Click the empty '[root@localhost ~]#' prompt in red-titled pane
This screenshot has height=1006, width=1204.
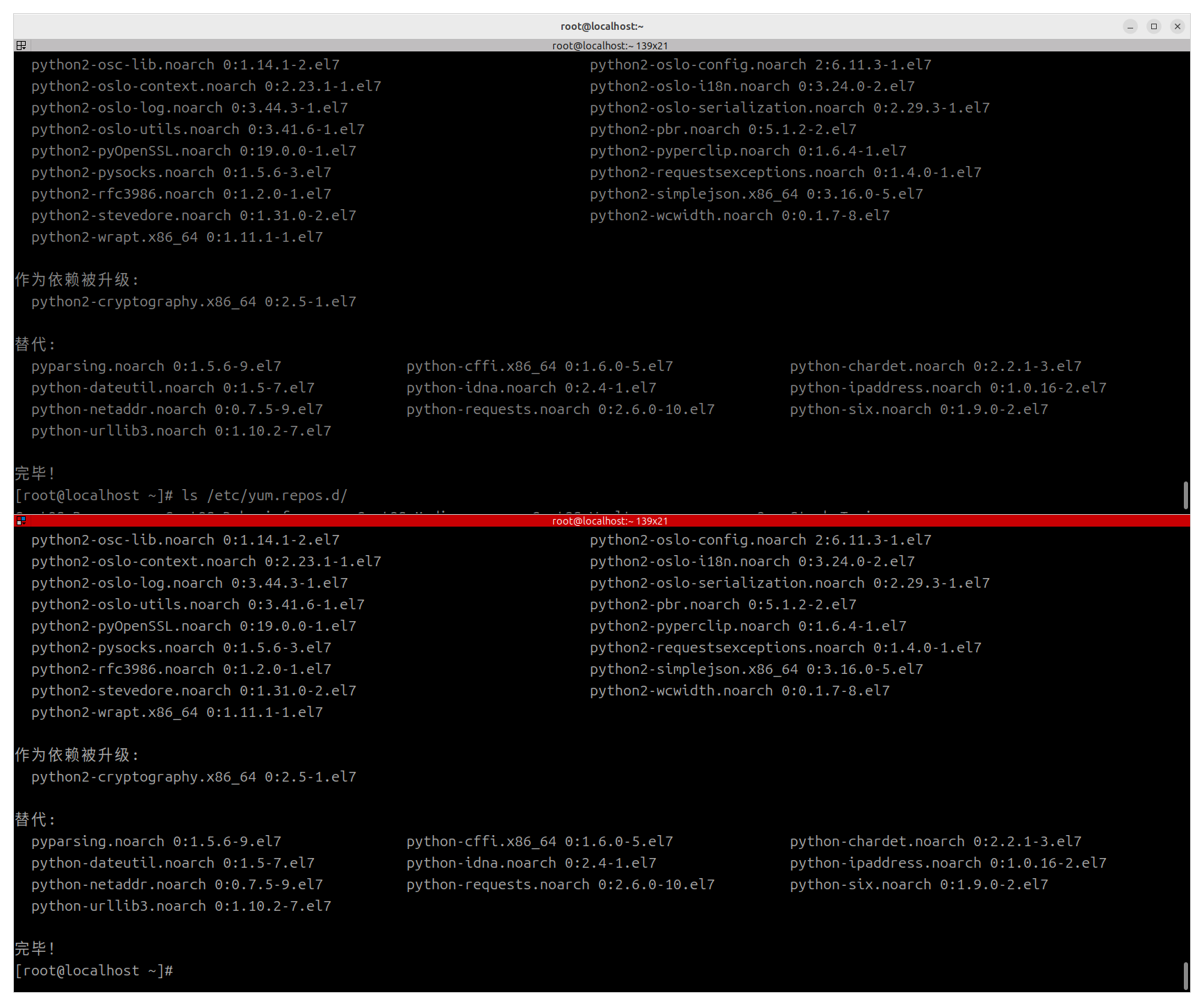(x=94, y=971)
